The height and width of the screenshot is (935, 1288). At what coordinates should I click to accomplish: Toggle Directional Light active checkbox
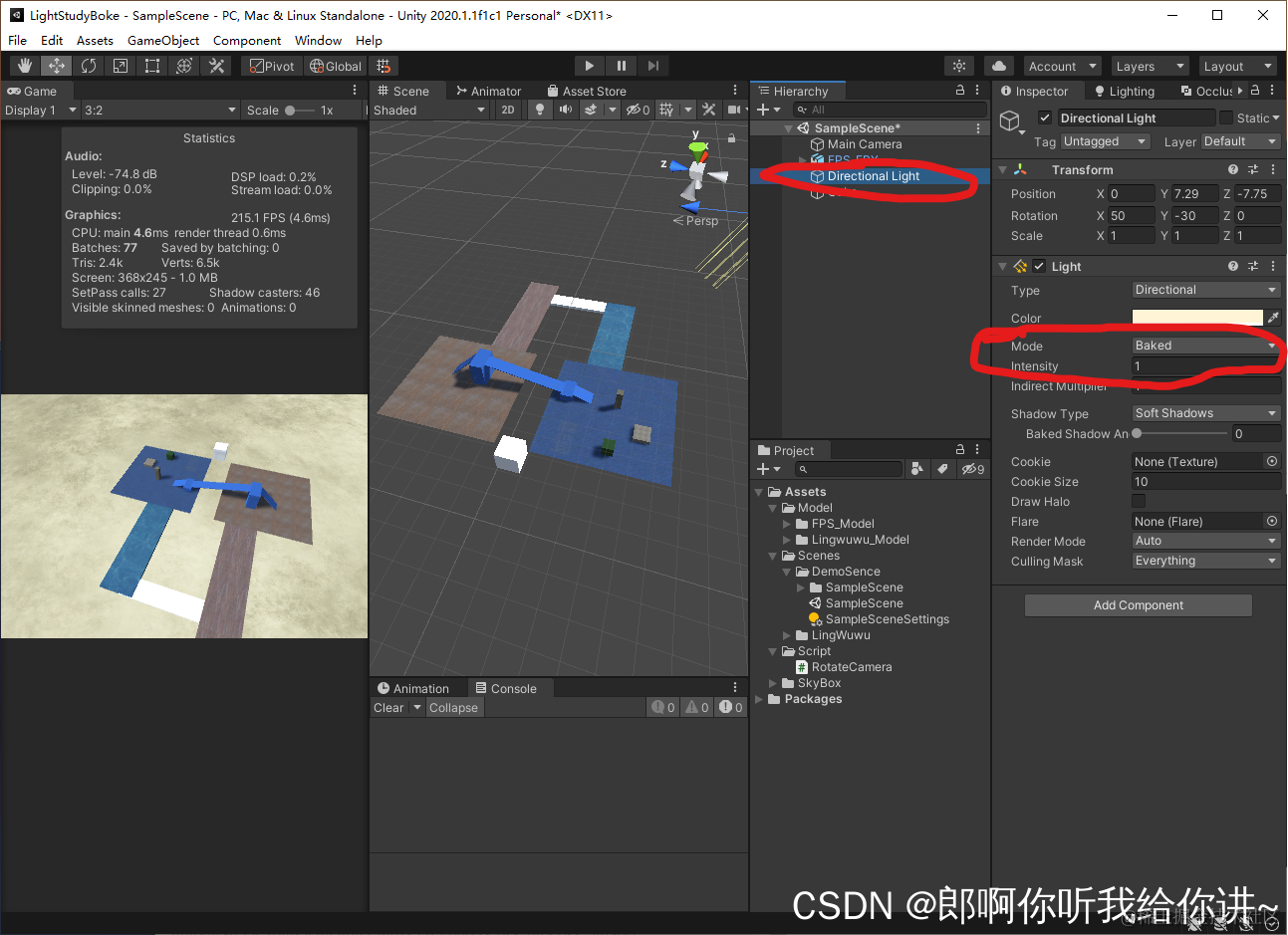click(x=1045, y=117)
